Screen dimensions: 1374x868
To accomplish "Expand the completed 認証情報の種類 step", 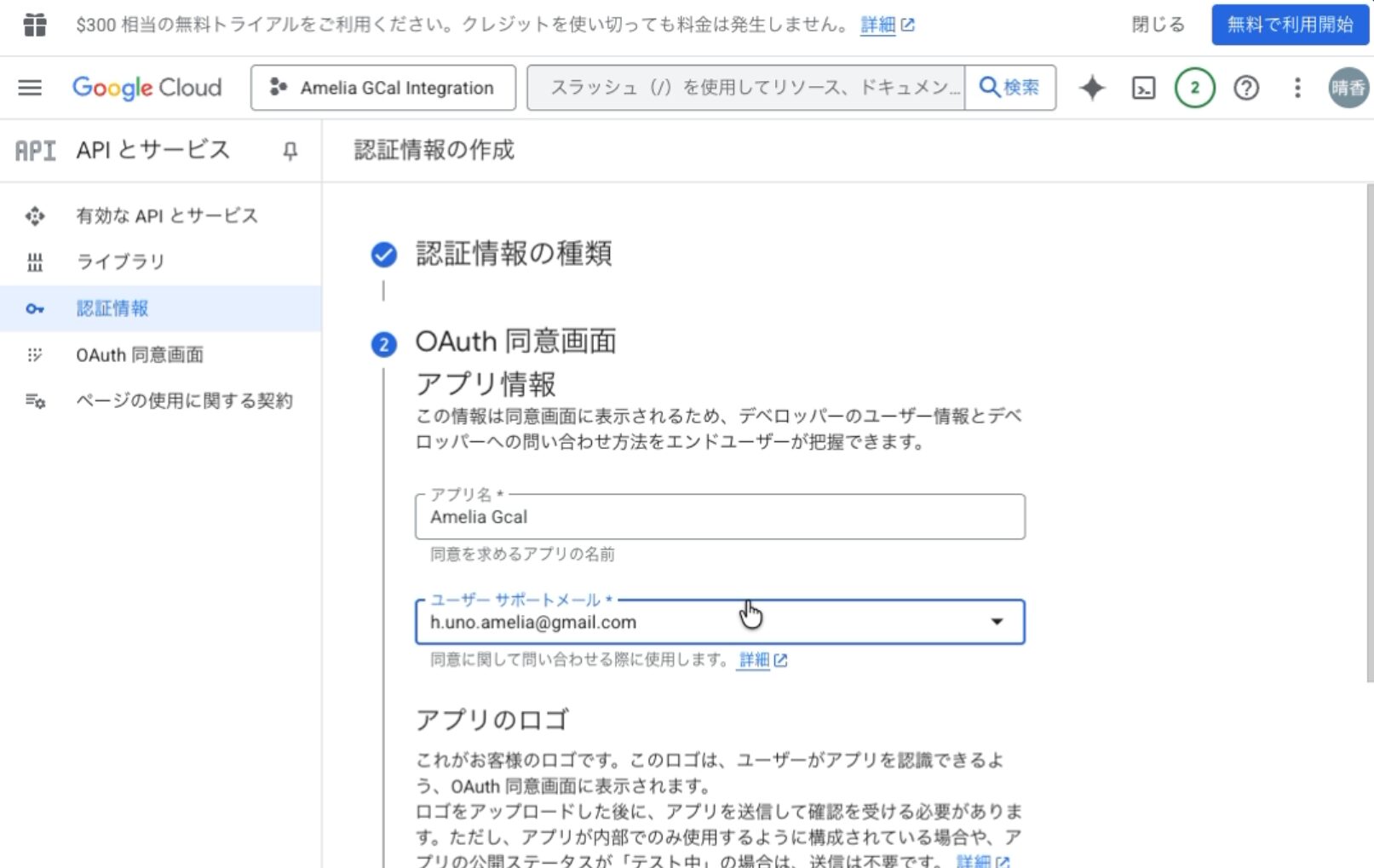I will (513, 254).
